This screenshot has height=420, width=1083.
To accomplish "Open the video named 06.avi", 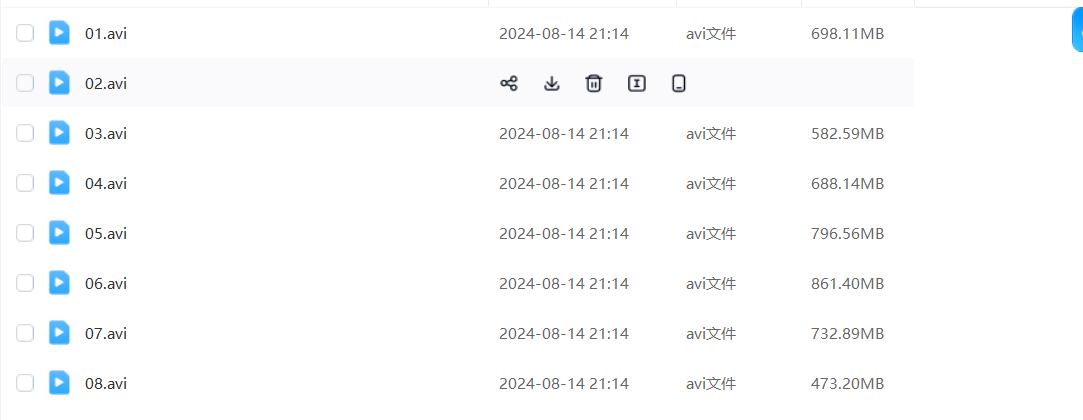I will 106,283.
